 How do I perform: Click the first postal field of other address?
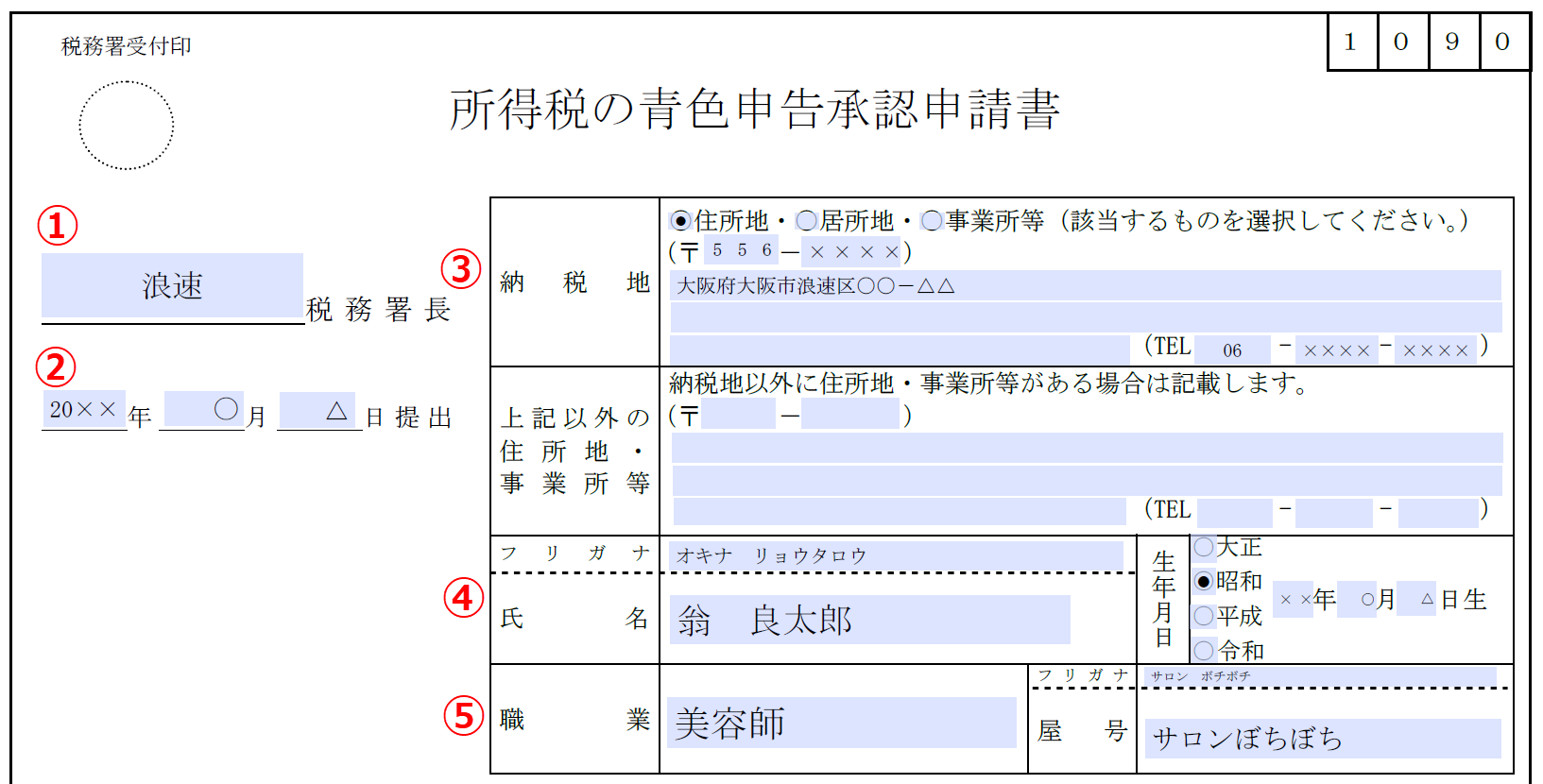pos(738,414)
